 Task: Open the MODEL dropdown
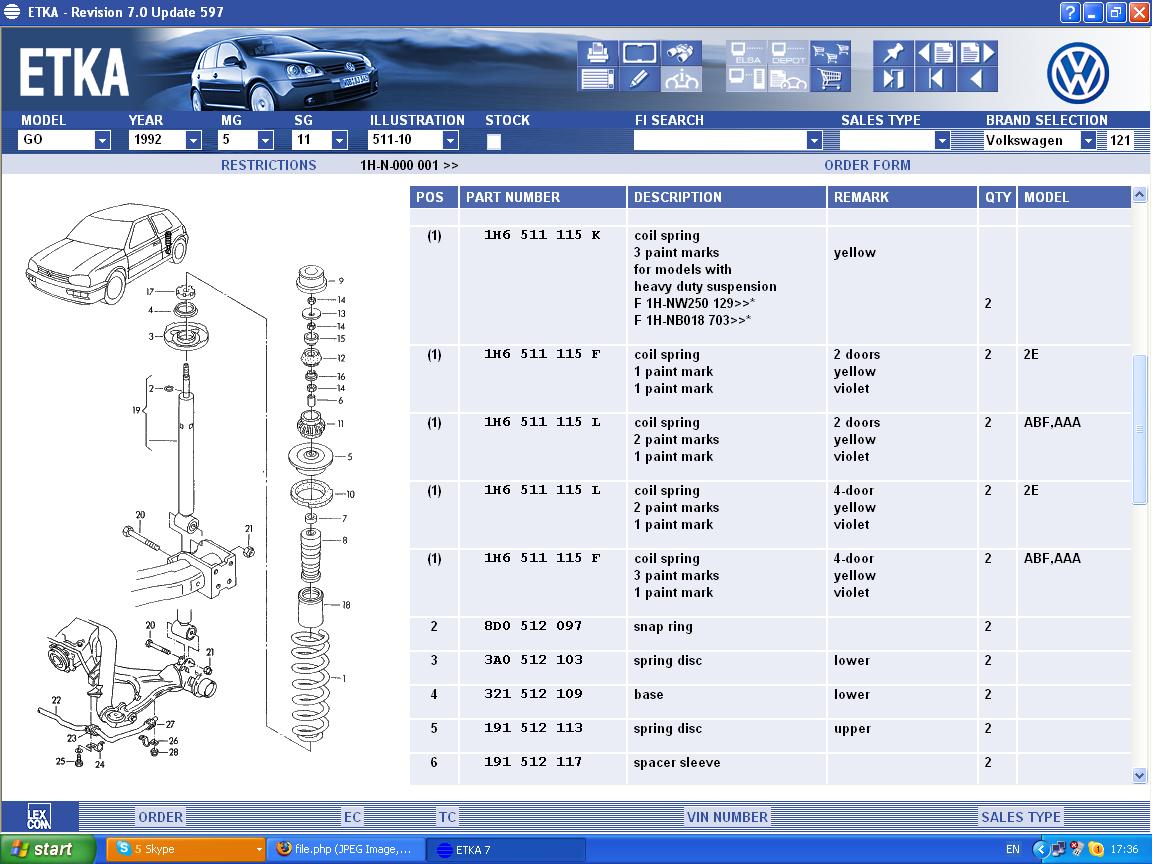click(x=102, y=141)
